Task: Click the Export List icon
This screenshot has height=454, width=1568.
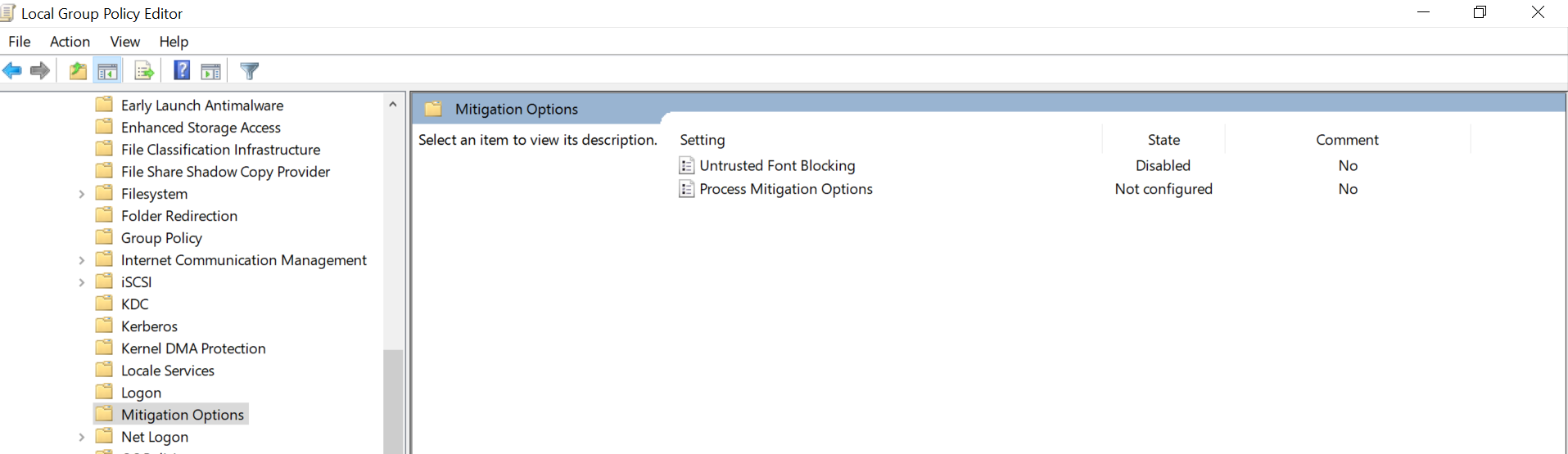Action: [x=144, y=71]
